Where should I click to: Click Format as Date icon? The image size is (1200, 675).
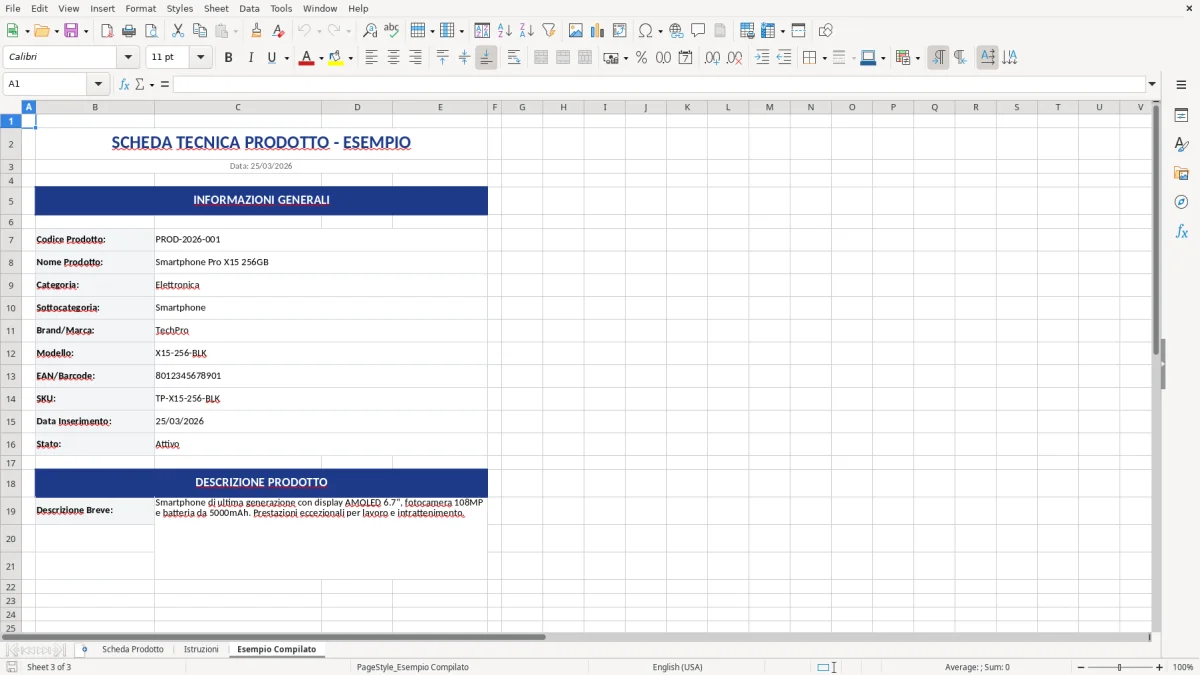tap(685, 58)
